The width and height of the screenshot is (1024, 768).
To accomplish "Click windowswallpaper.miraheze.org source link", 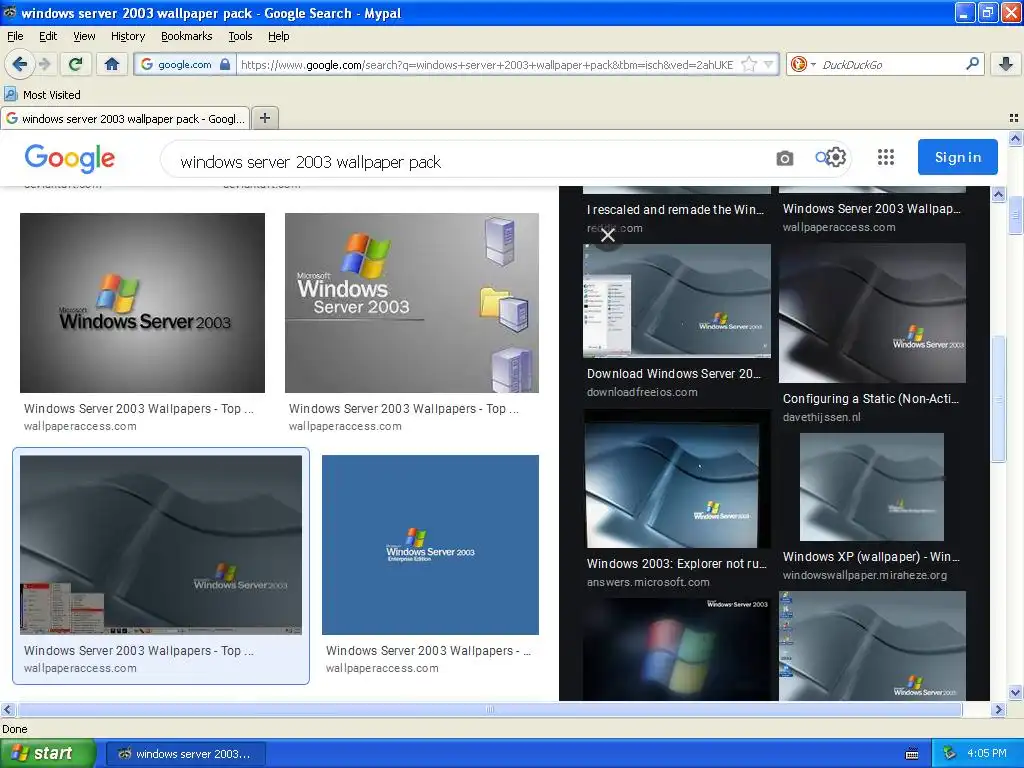I will click(x=865, y=575).
